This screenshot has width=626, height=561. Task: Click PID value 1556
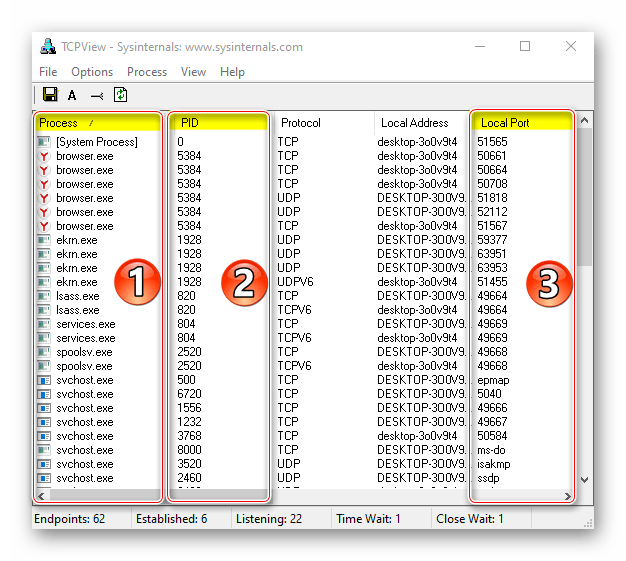(x=189, y=408)
